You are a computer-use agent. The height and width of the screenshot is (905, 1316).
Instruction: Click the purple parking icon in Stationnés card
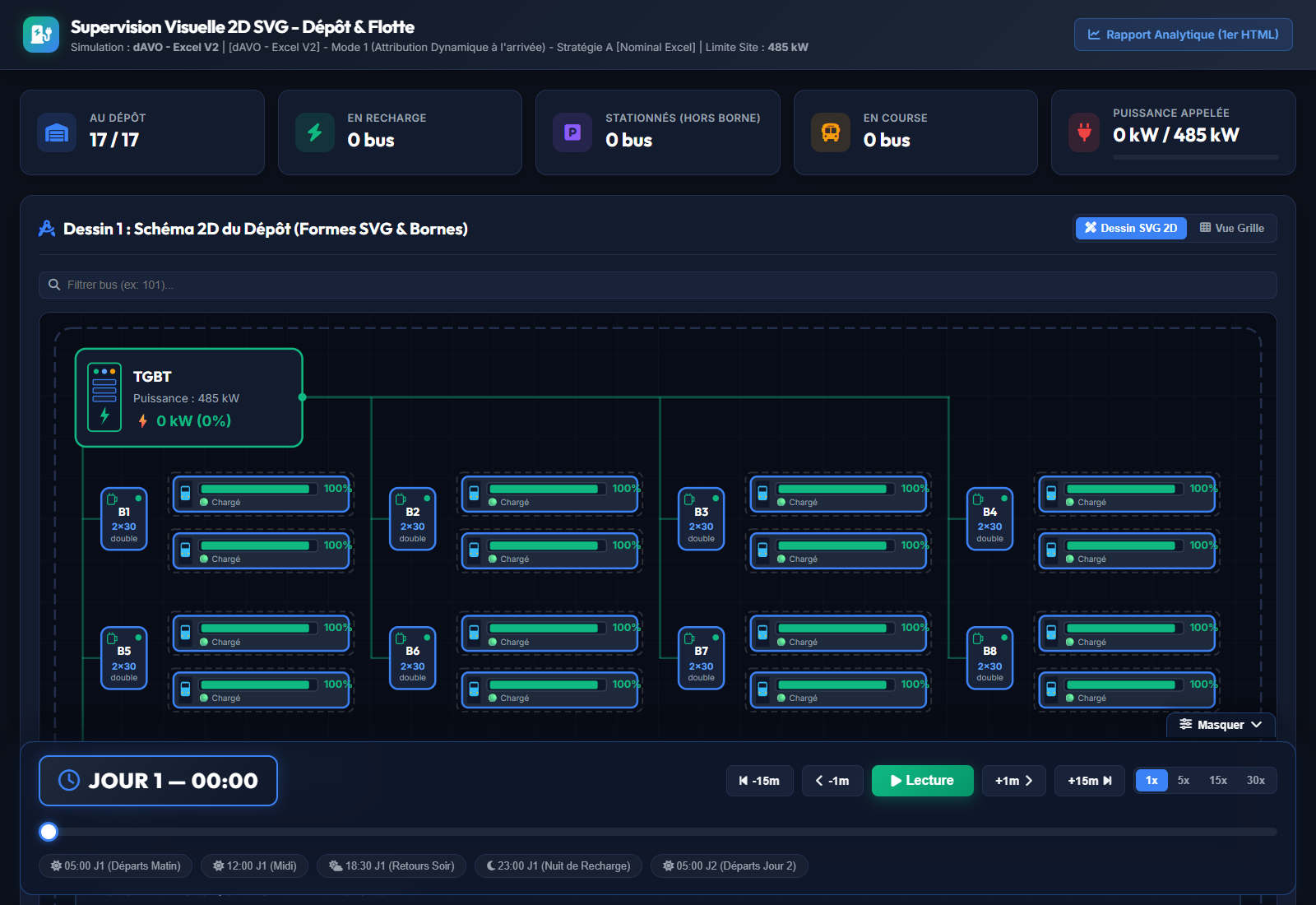[572, 132]
